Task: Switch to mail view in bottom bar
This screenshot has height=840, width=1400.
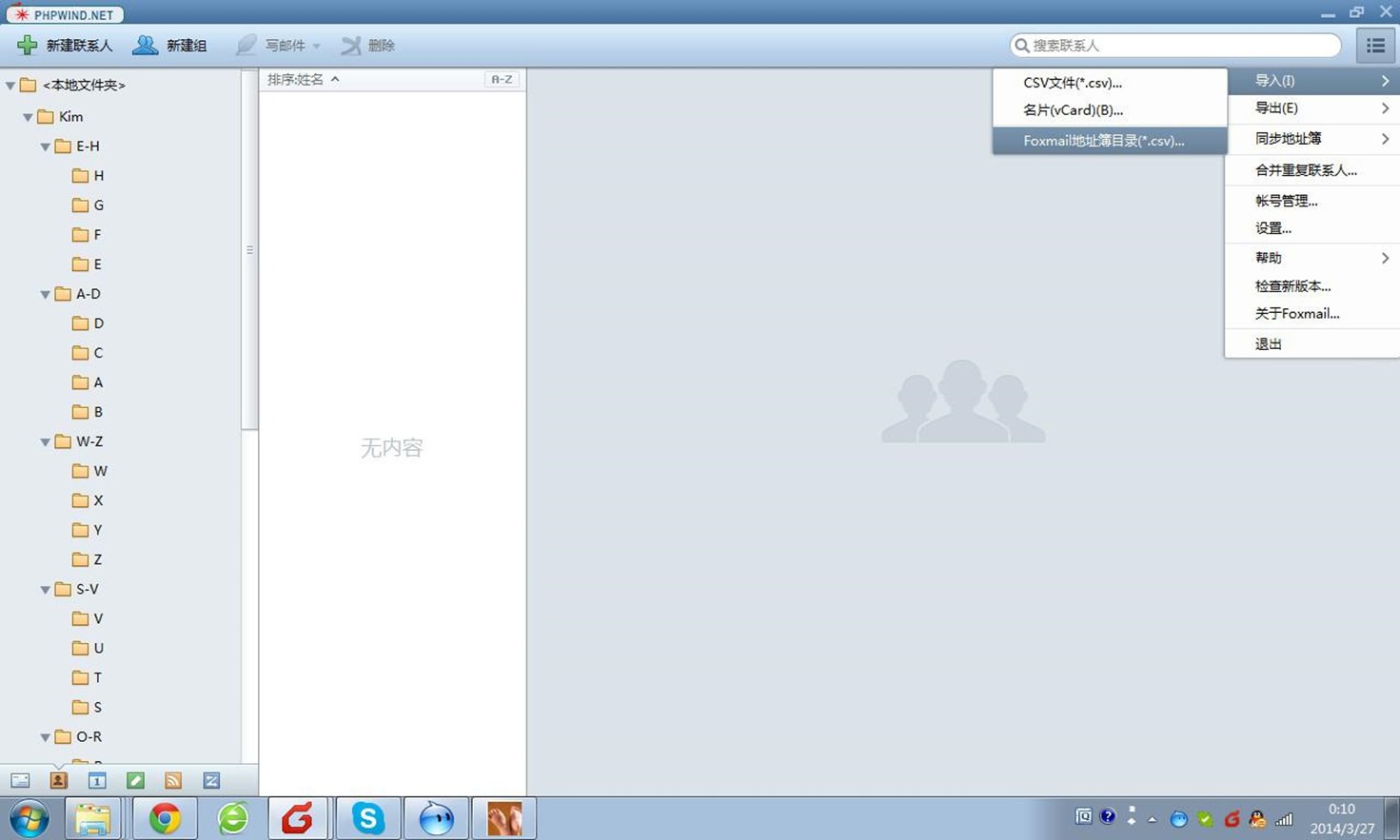Action: [x=20, y=781]
